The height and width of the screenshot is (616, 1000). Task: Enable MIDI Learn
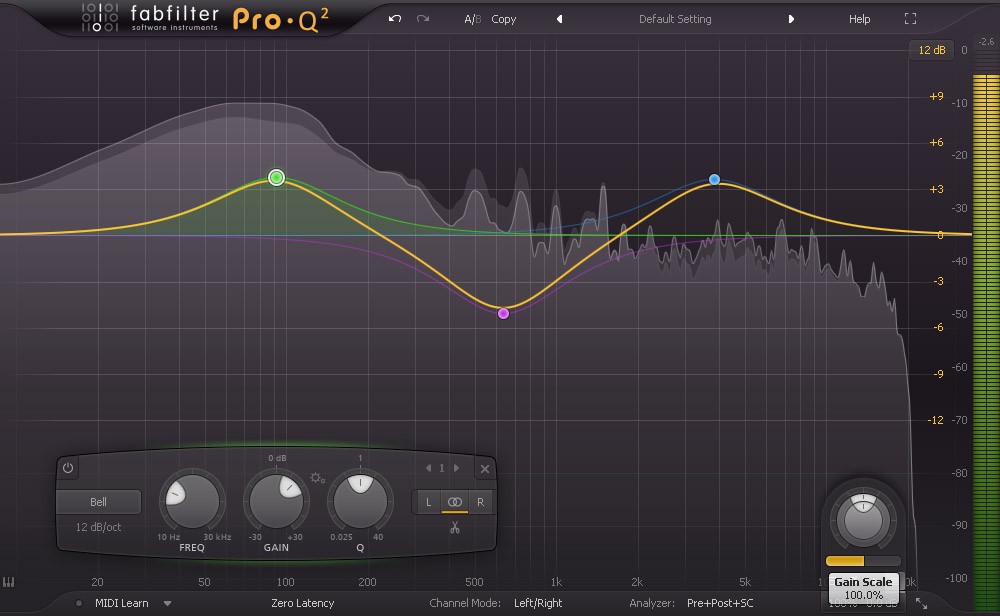pos(121,603)
